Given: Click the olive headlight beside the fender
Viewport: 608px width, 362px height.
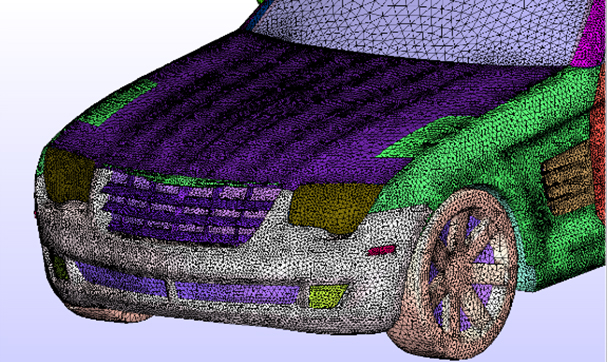Looking at the screenshot, I should coord(333,208).
